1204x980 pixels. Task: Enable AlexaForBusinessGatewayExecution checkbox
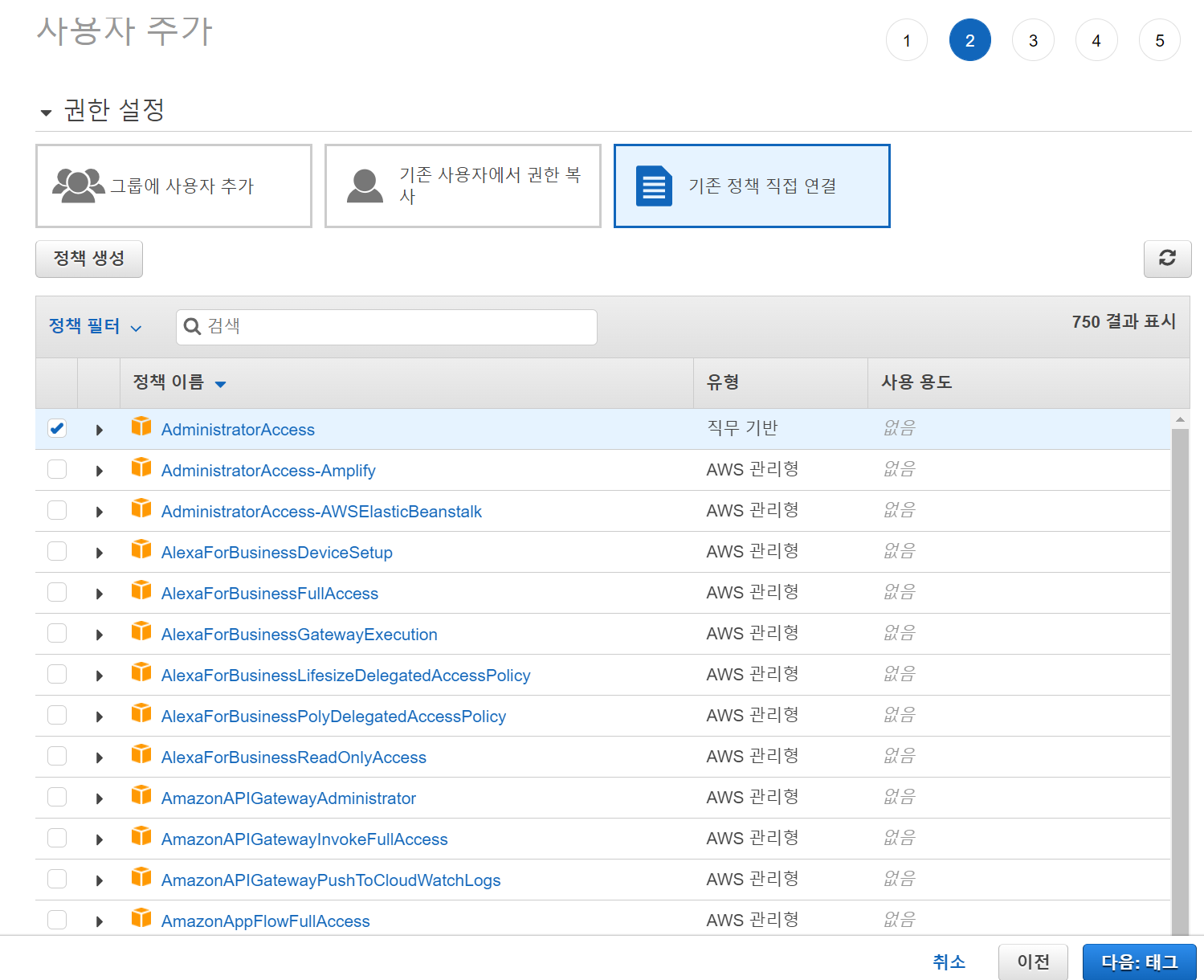[x=57, y=633]
